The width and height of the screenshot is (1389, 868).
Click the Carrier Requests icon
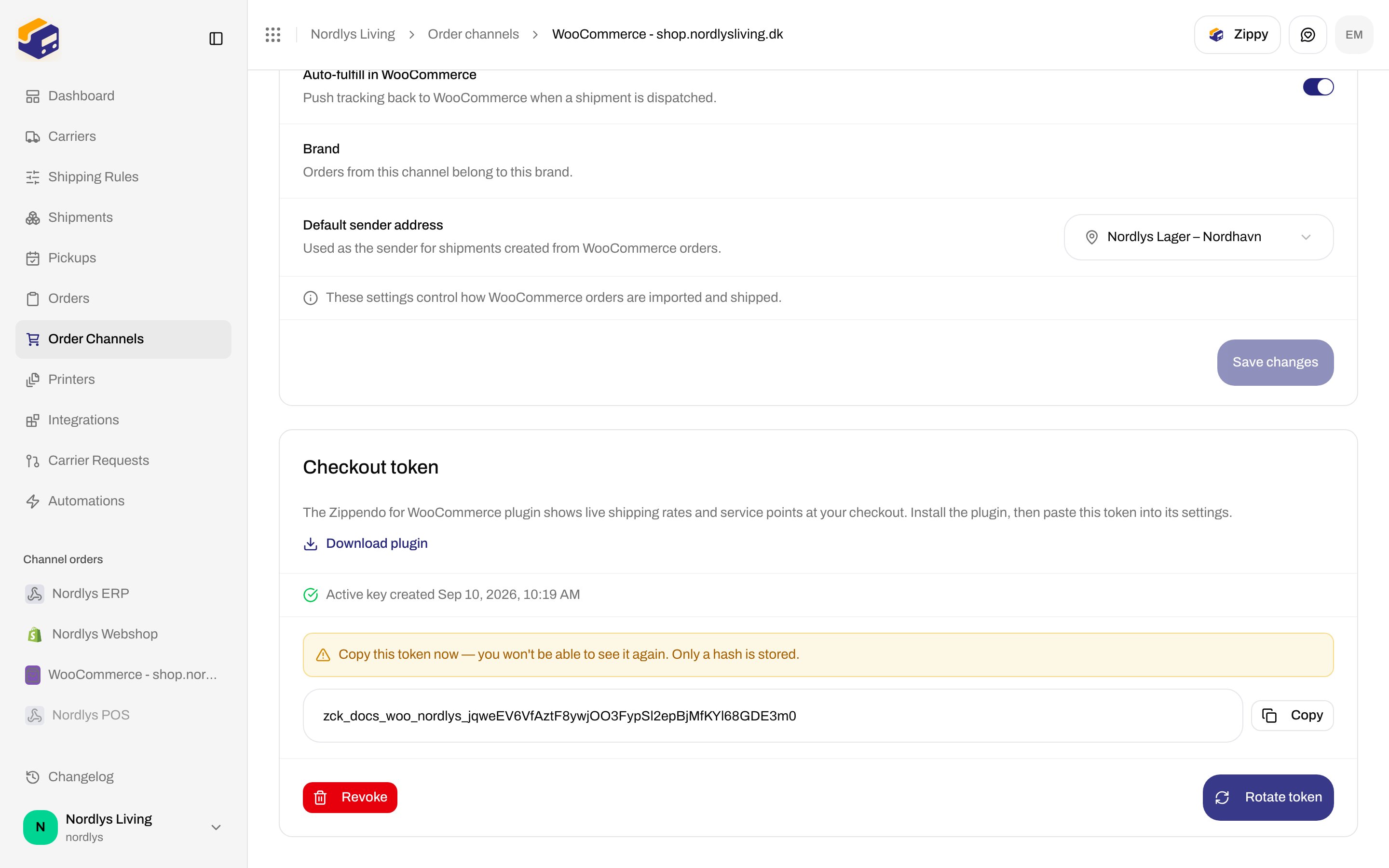[x=33, y=461]
